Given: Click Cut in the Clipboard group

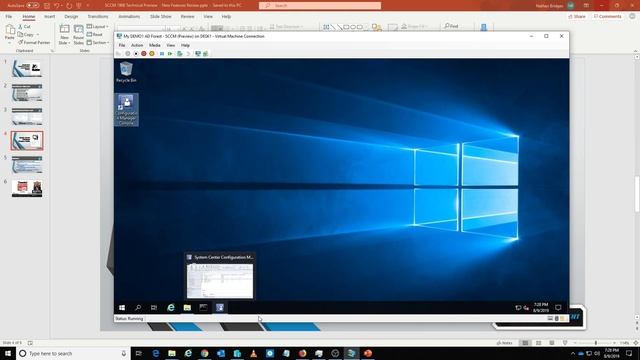Looking at the screenshot, I should pyautogui.click(x=24, y=27).
